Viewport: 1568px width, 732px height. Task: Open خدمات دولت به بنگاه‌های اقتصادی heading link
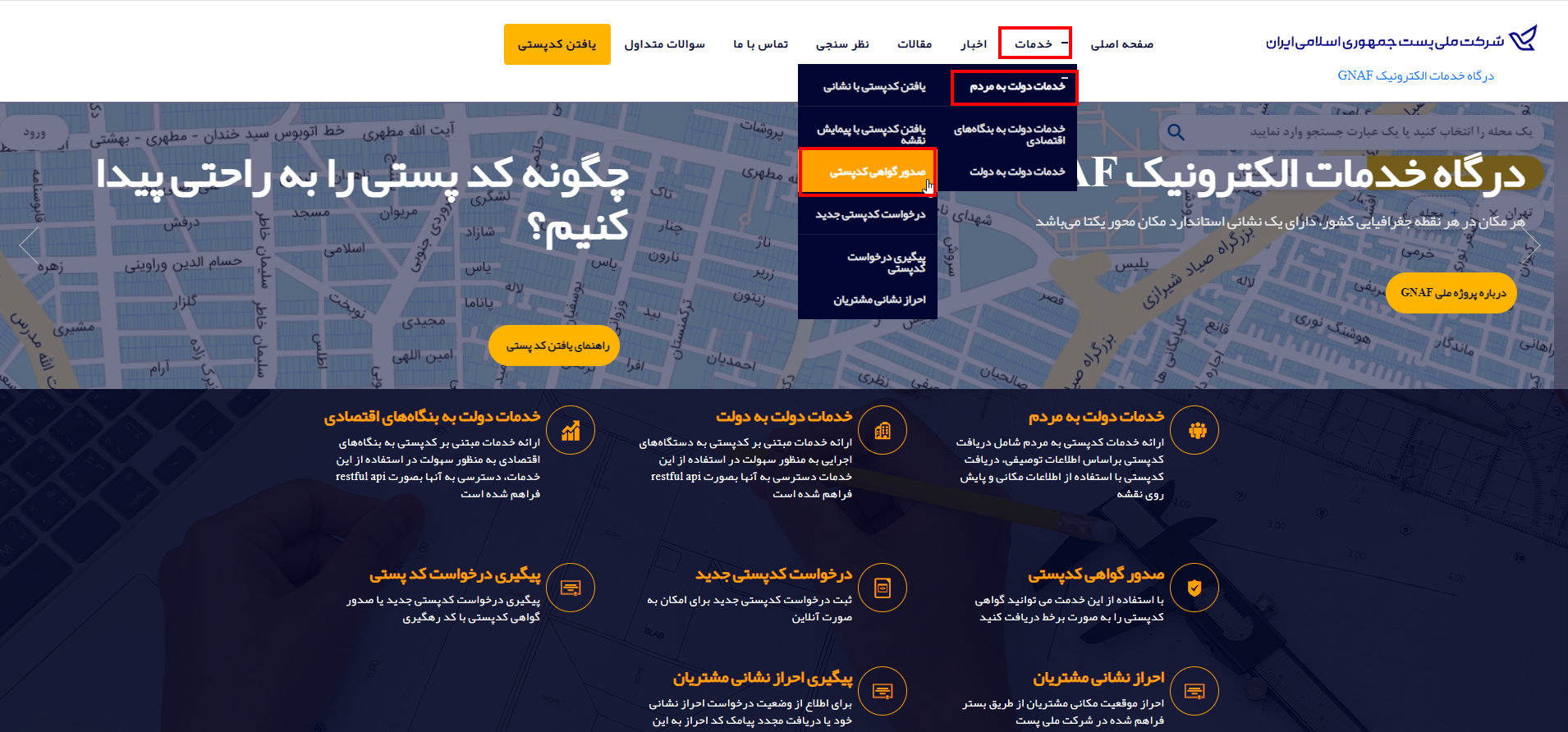point(432,417)
